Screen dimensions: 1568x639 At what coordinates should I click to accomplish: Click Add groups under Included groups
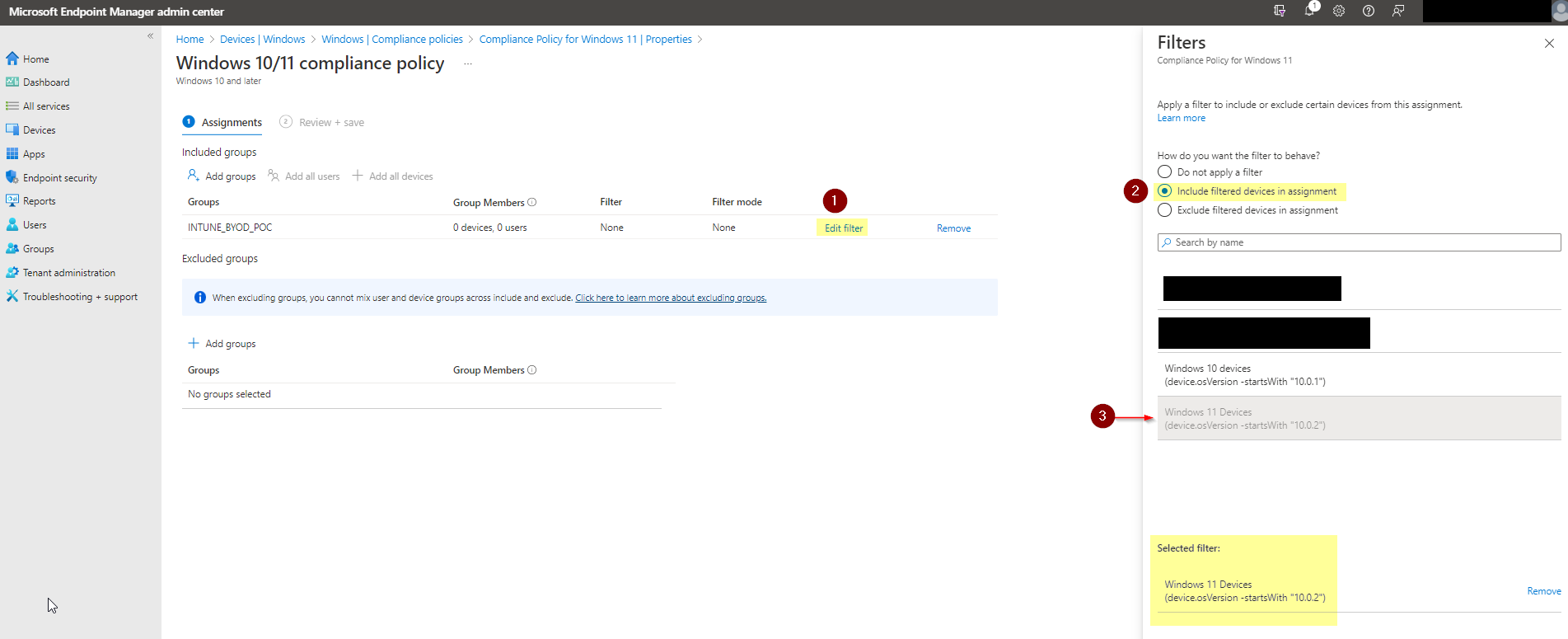[x=222, y=176]
